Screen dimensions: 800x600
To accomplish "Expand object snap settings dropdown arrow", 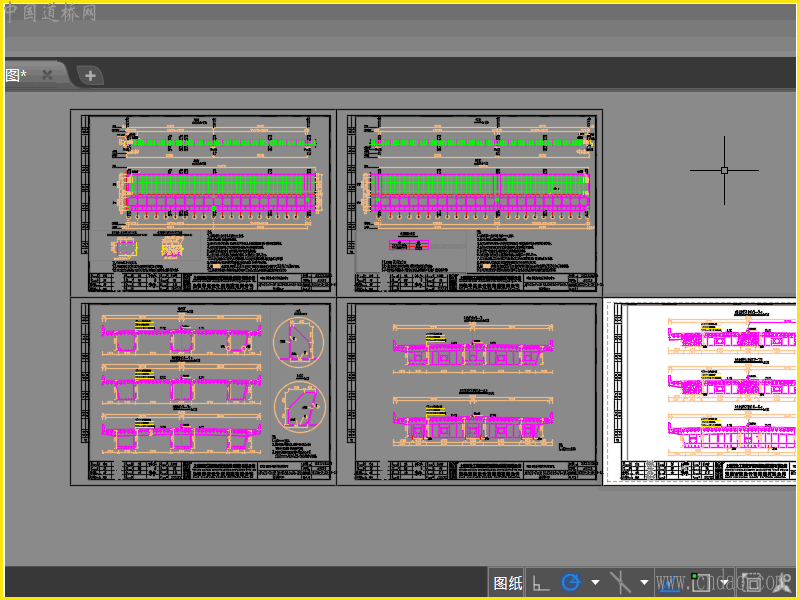I will 722,583.
